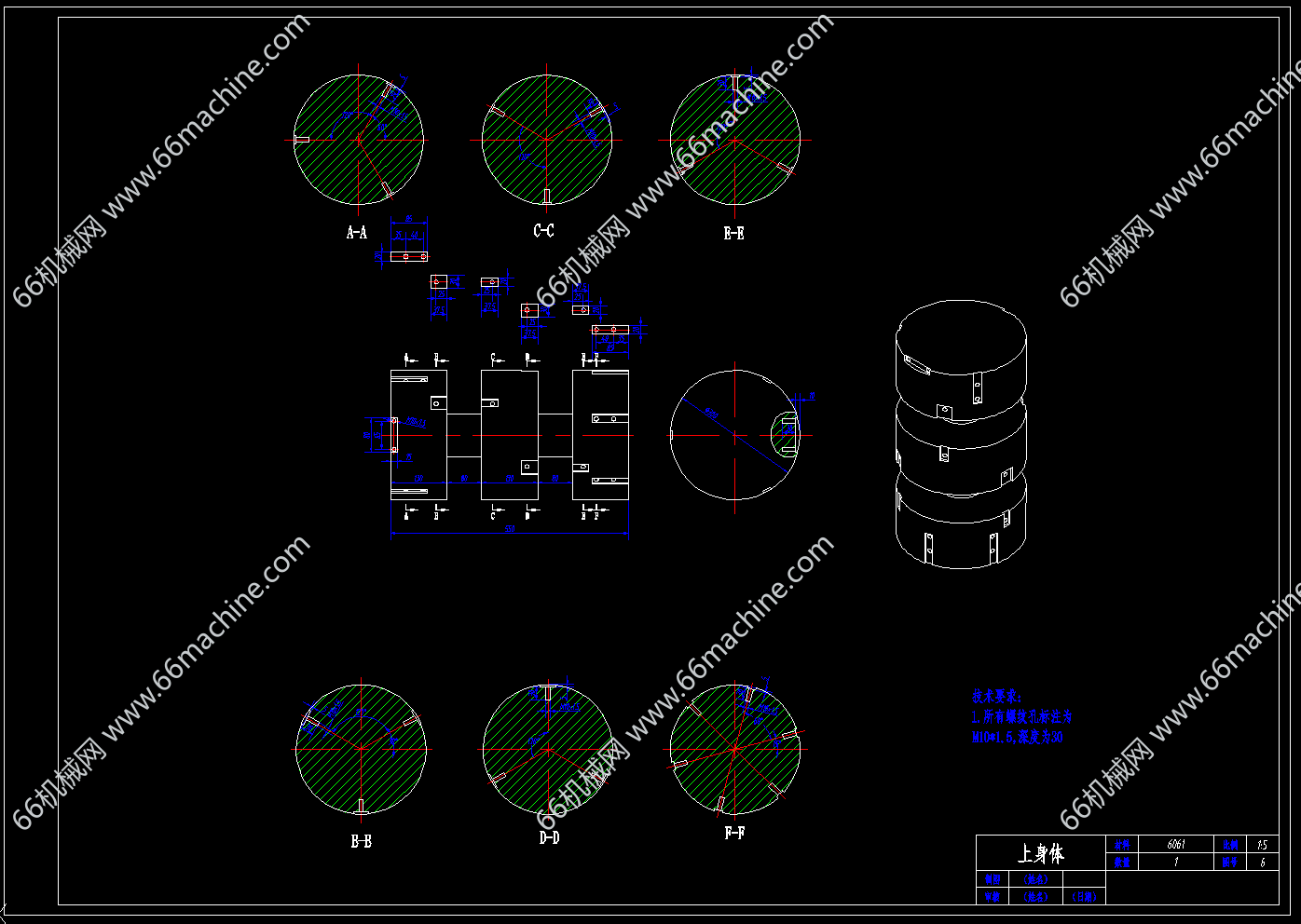Select the 6061 material value cell
This screenshot has width=1301, height=924.
pos(1176,845)
